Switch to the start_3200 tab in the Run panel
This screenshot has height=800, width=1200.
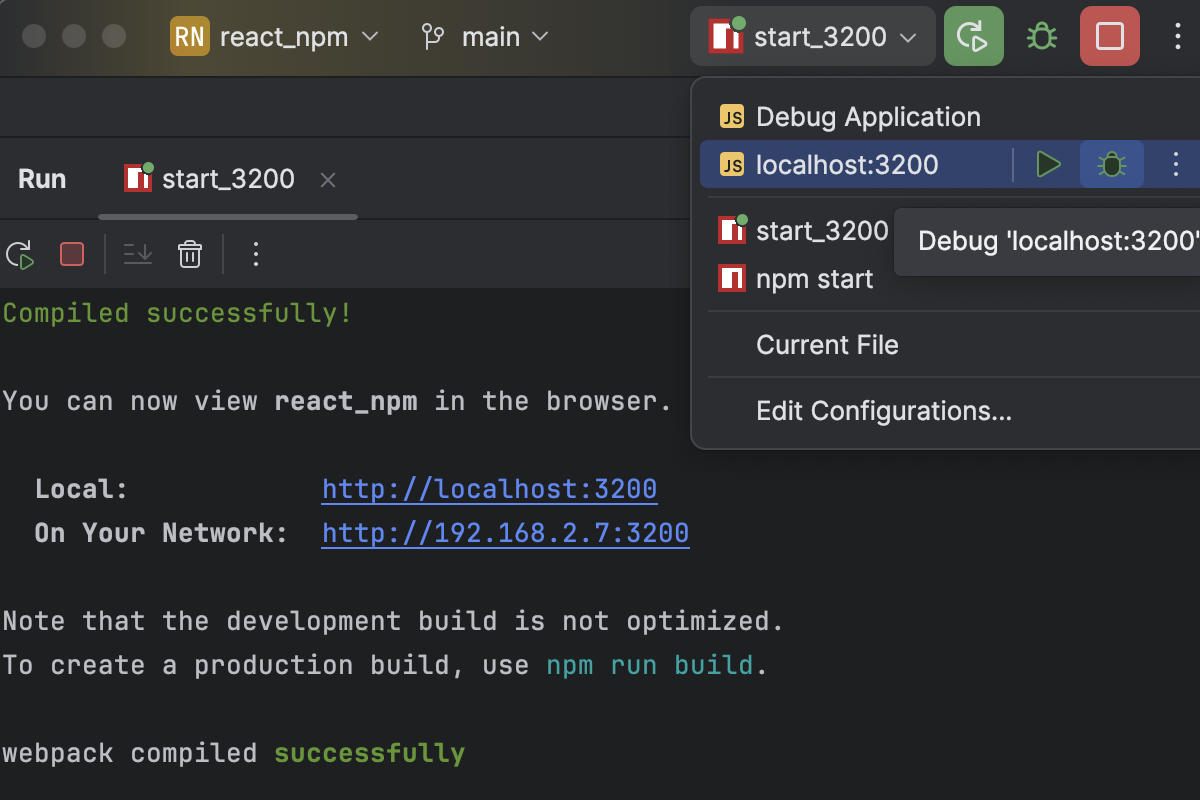(227, 179)
